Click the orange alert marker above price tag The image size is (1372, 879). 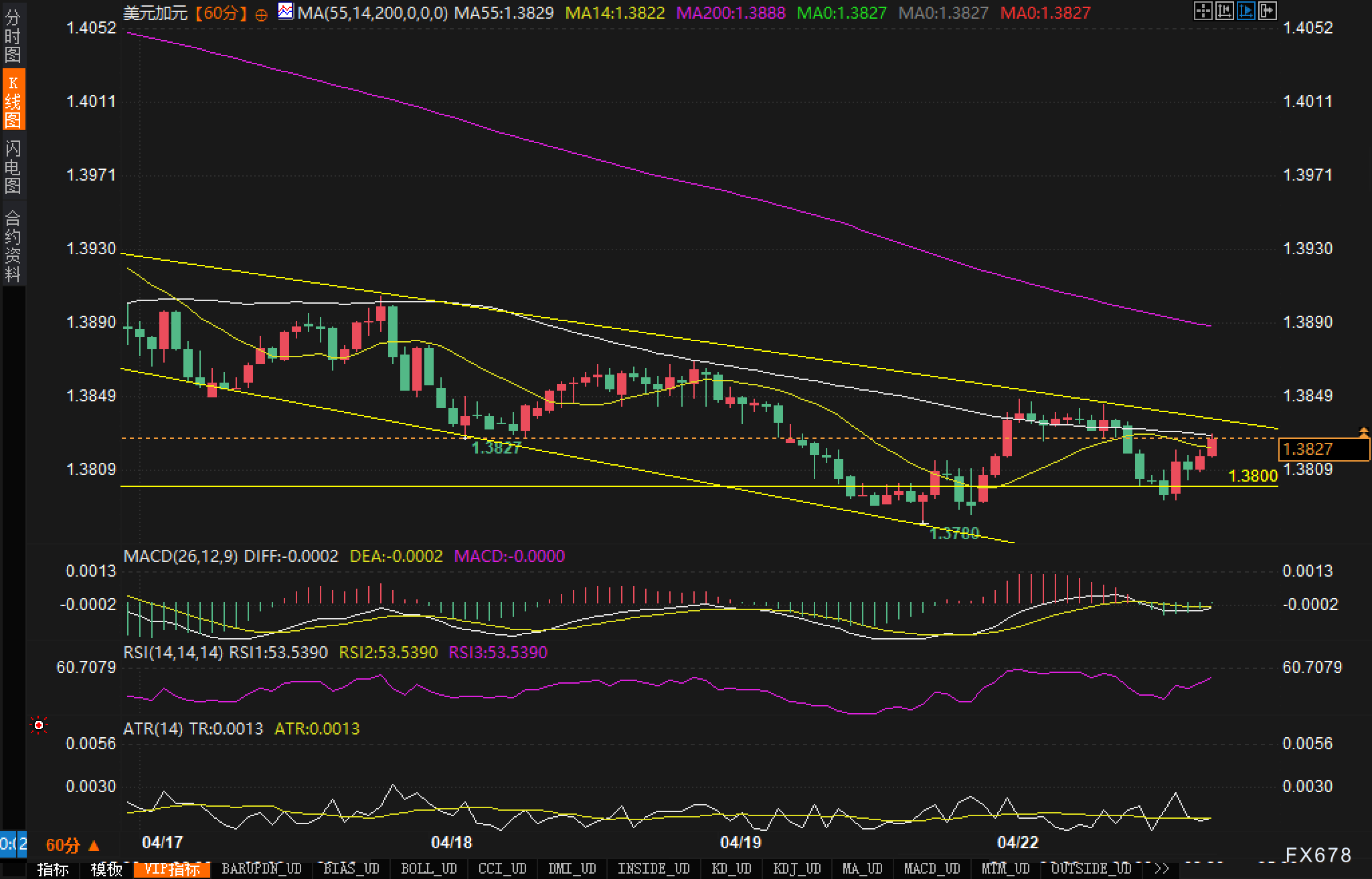coord(1363,432)
